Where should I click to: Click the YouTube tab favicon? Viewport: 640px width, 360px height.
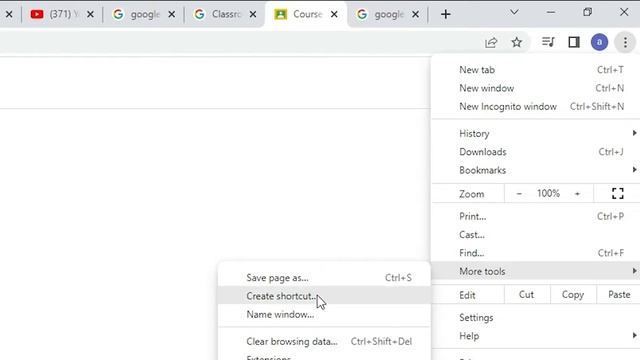37,14
